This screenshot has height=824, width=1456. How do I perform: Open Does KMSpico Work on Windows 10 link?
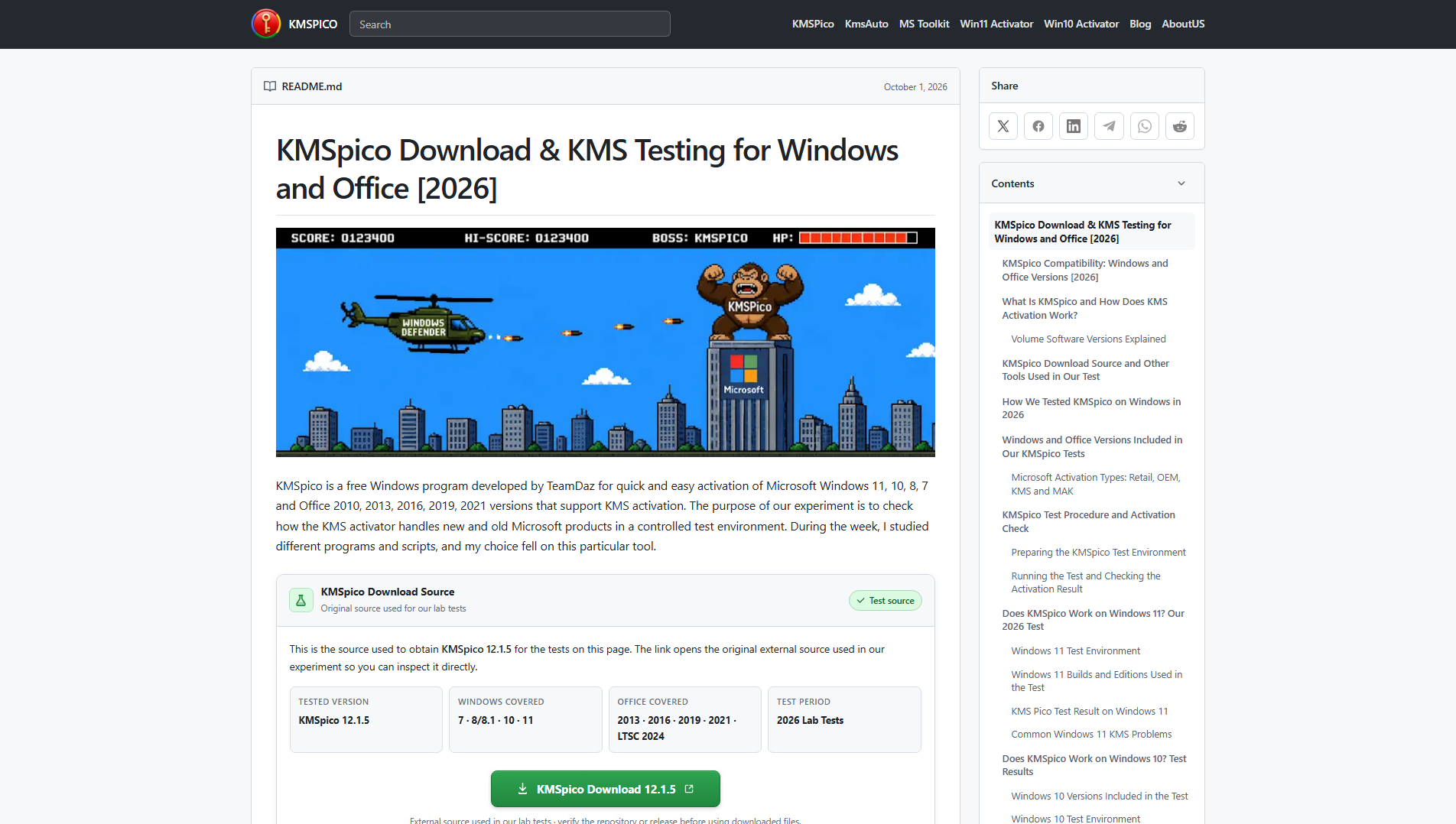pos(1094,765)
